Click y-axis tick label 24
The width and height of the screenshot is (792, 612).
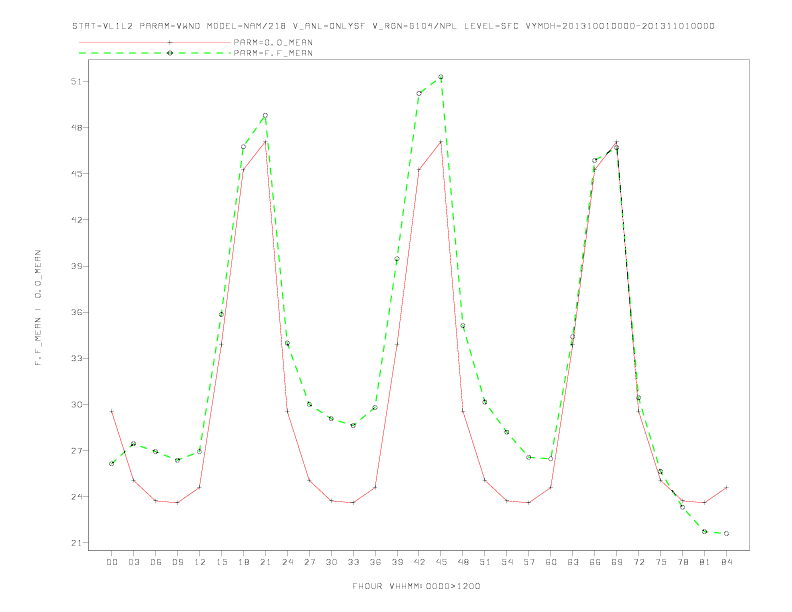coord(76,497)
